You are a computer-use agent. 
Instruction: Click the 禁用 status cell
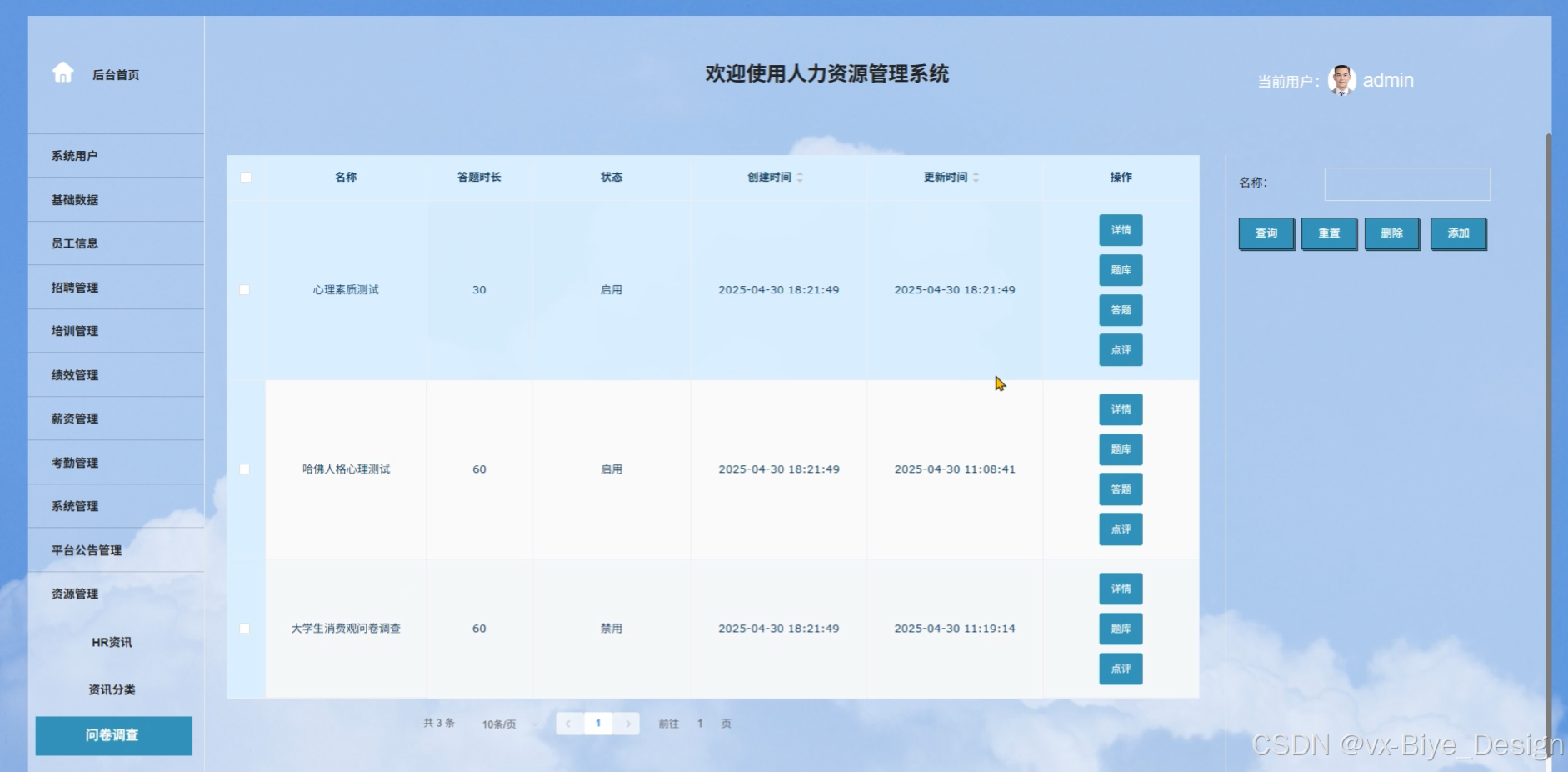(612, 629)
